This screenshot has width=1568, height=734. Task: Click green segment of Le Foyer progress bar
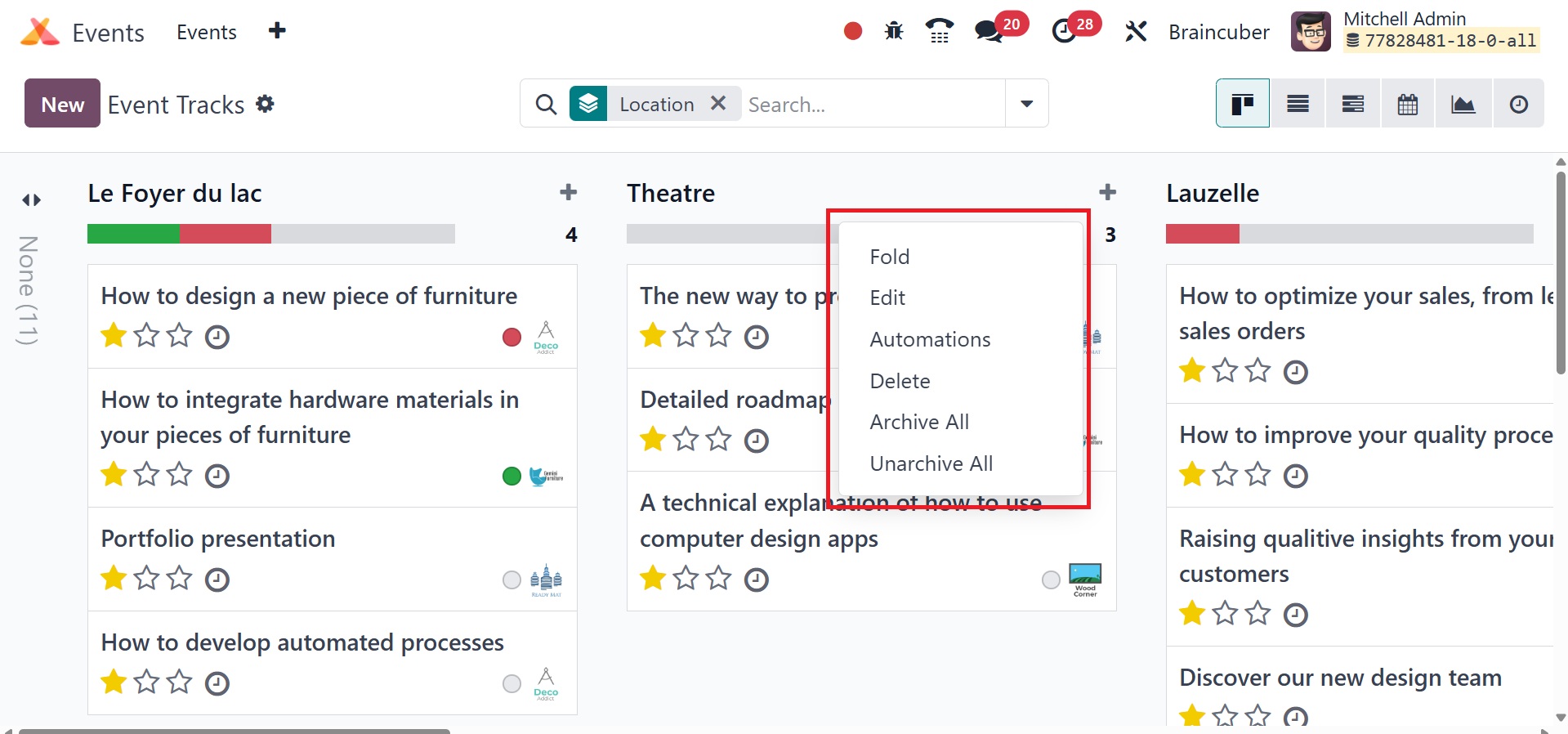pyautogui.click(x=133, y=234)
